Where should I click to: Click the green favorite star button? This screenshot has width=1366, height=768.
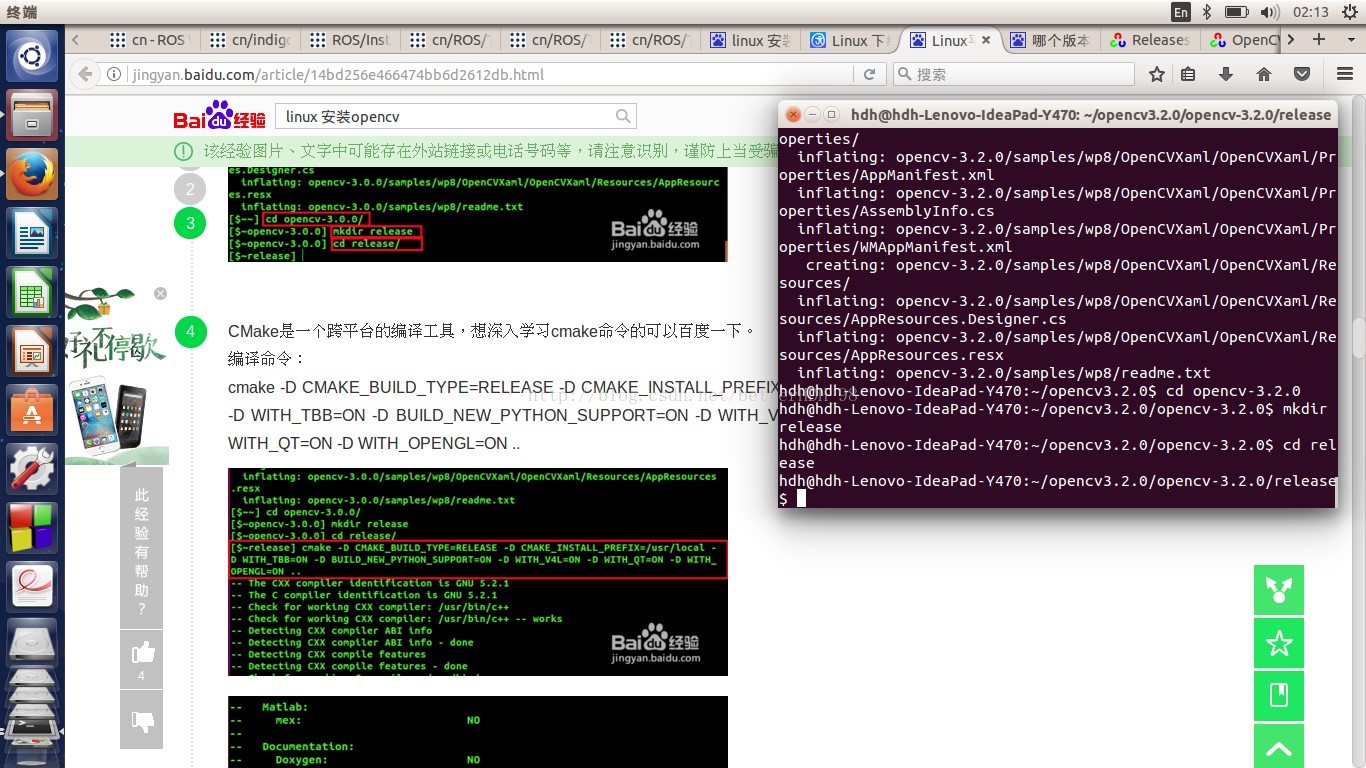click(x=1279, y=643)
